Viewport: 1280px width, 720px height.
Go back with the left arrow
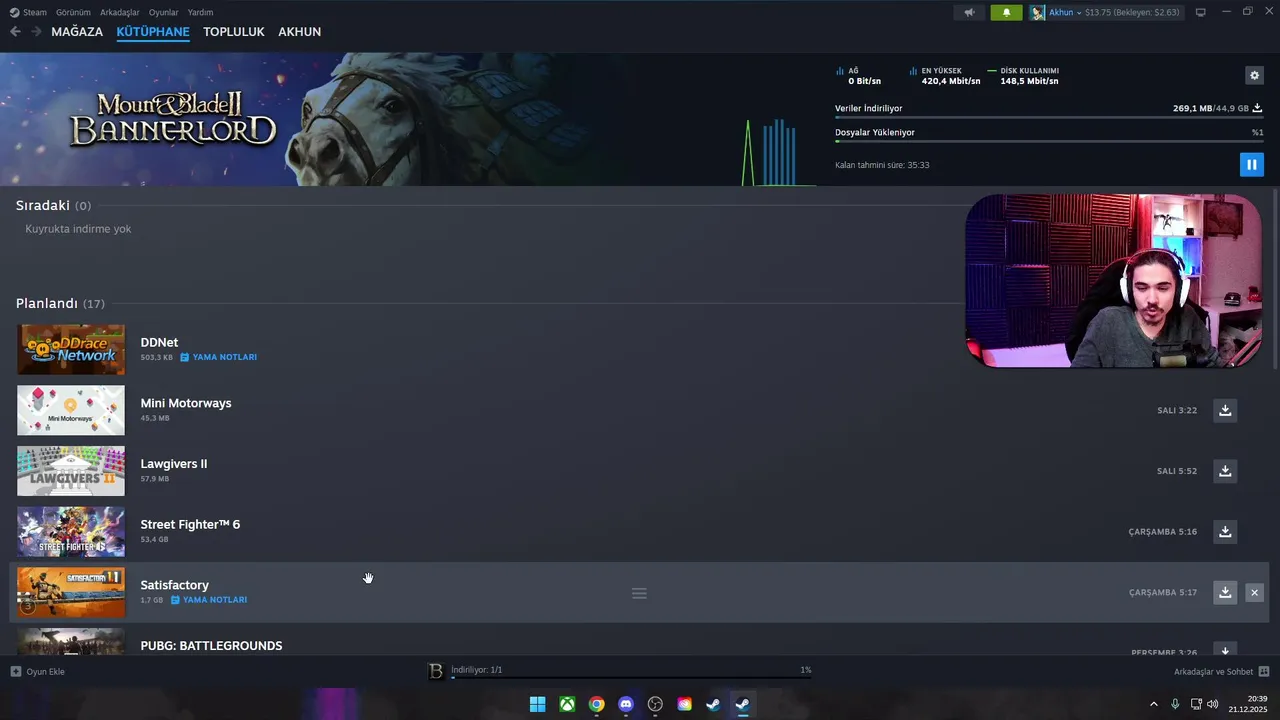[15, 32]
